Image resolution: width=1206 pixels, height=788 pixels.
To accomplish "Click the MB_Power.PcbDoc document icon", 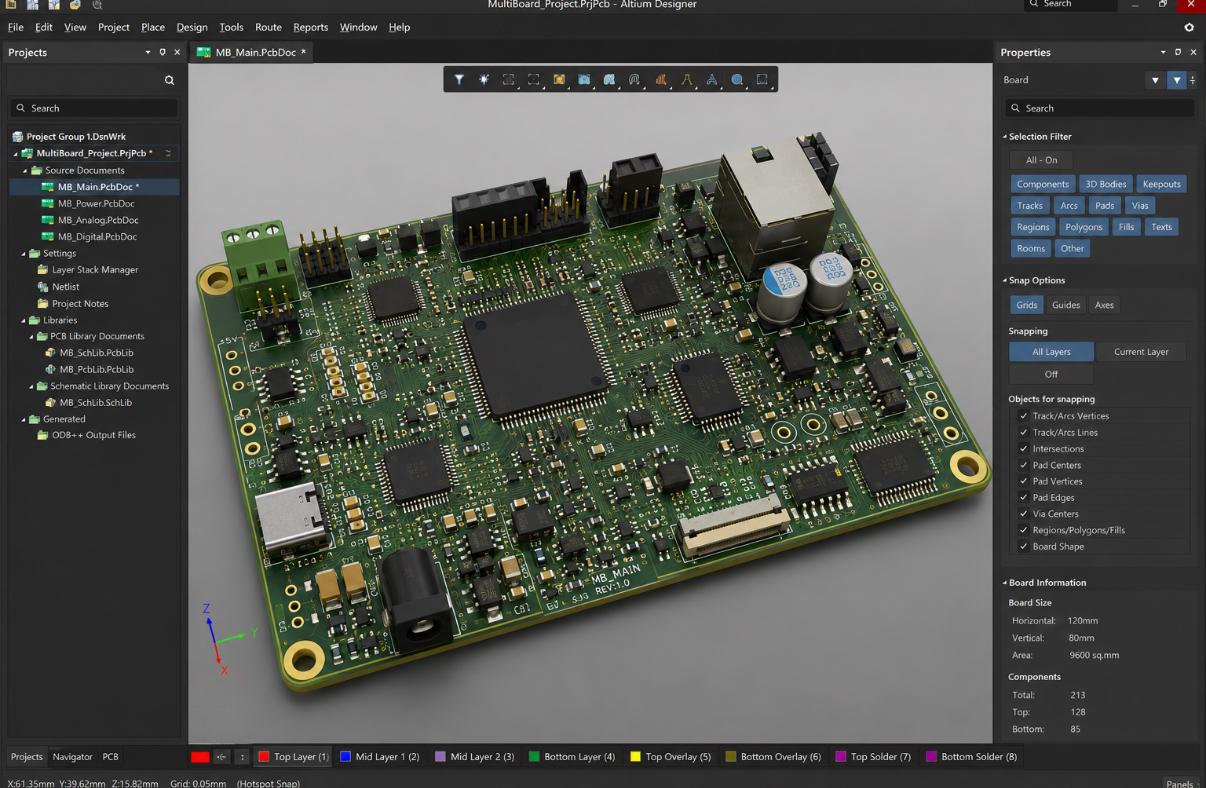I will (x=47, y=204).
